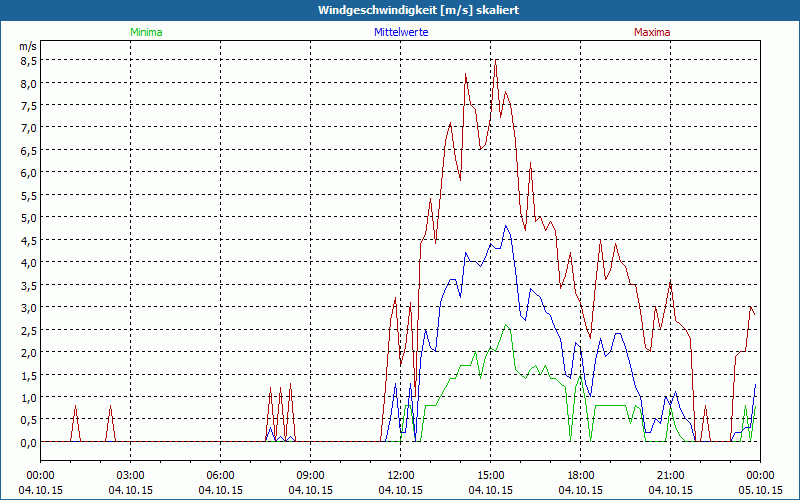This screenshot has width=800, height=500.
Task: Click the 6,5 y-axis value
Action: pos(28,151)
